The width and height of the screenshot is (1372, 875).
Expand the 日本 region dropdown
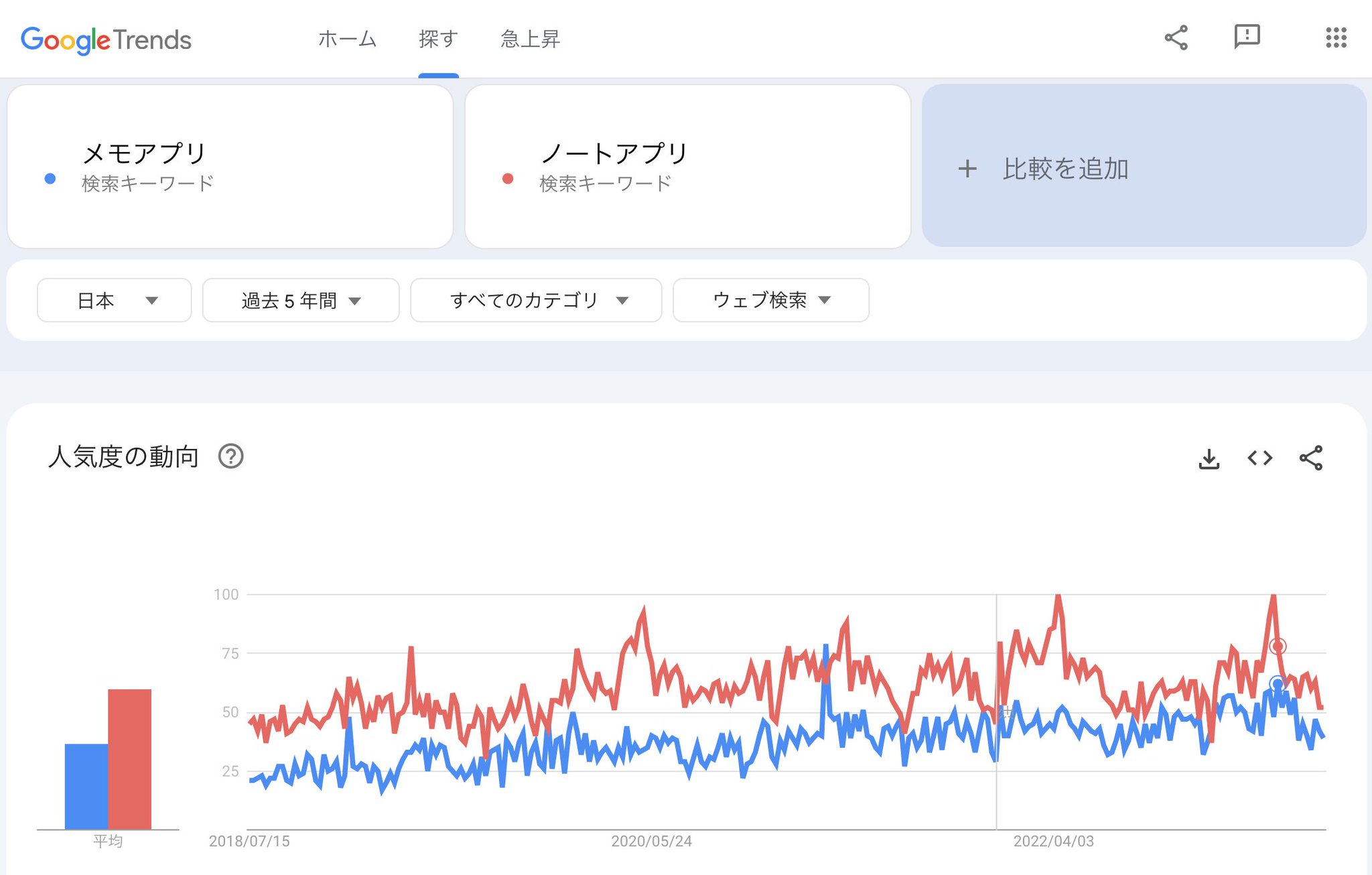[114, 300]
